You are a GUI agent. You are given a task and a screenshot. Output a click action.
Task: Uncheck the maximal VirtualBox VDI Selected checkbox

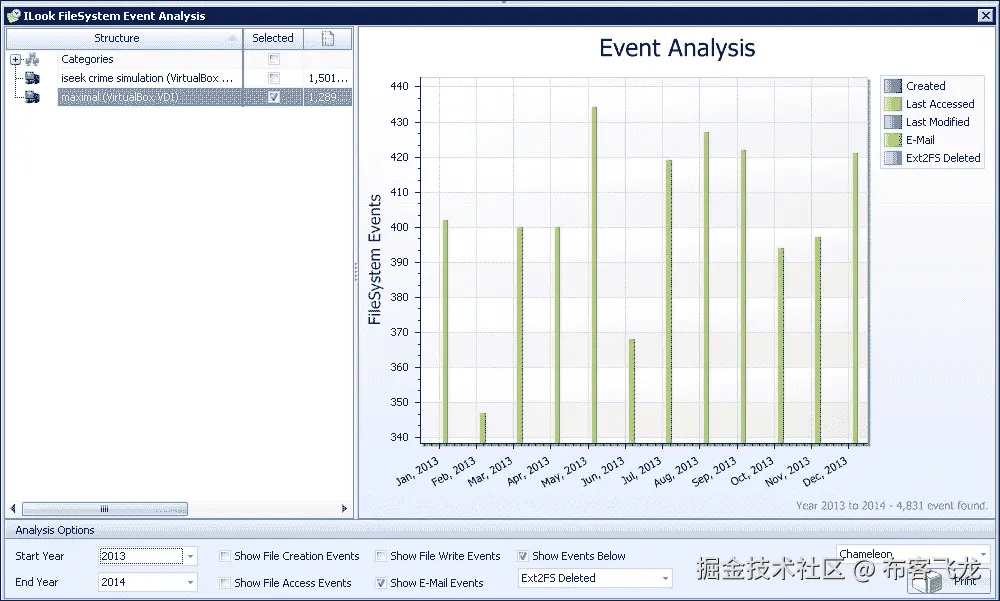pyautogui.click(x=274, y=97)
